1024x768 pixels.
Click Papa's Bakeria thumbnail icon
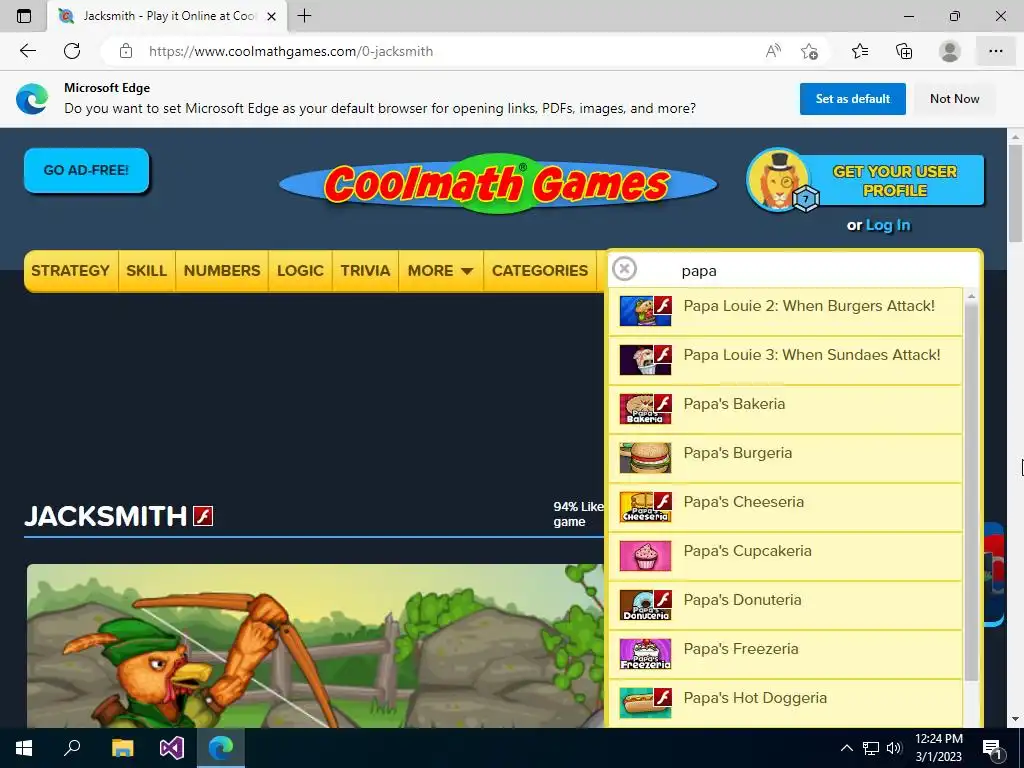(x=645, y=409)
